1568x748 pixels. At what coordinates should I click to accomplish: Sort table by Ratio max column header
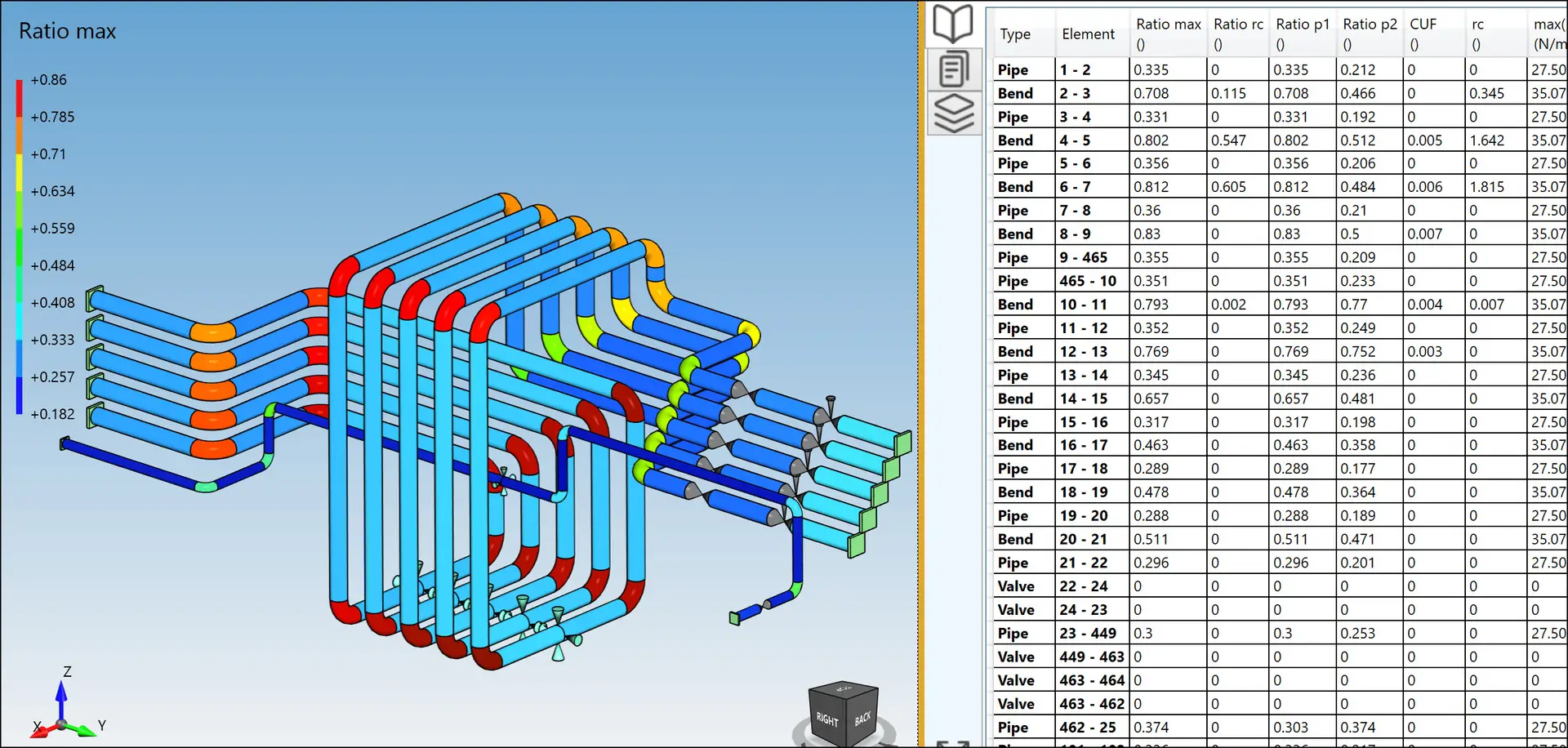coord(1168,33)
